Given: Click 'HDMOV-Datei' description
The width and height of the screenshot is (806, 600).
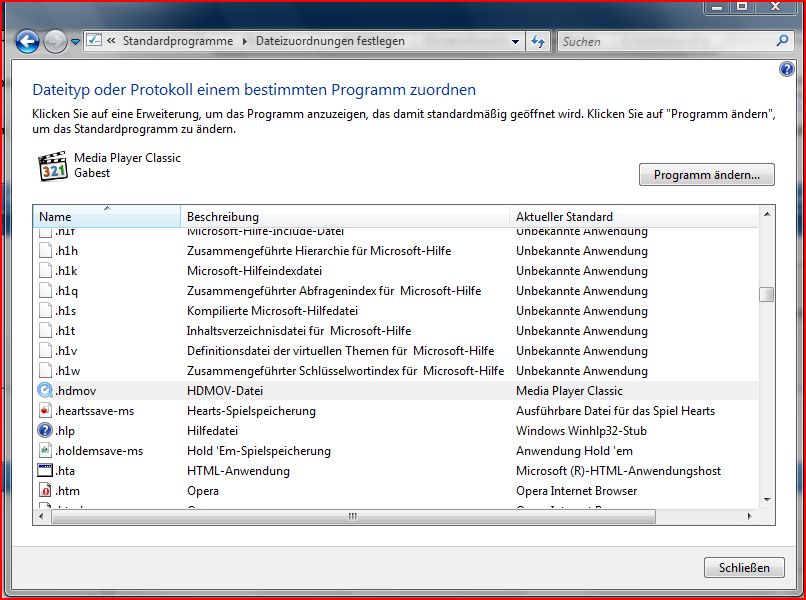Looking at the screenshot, I should click(225, 391).
